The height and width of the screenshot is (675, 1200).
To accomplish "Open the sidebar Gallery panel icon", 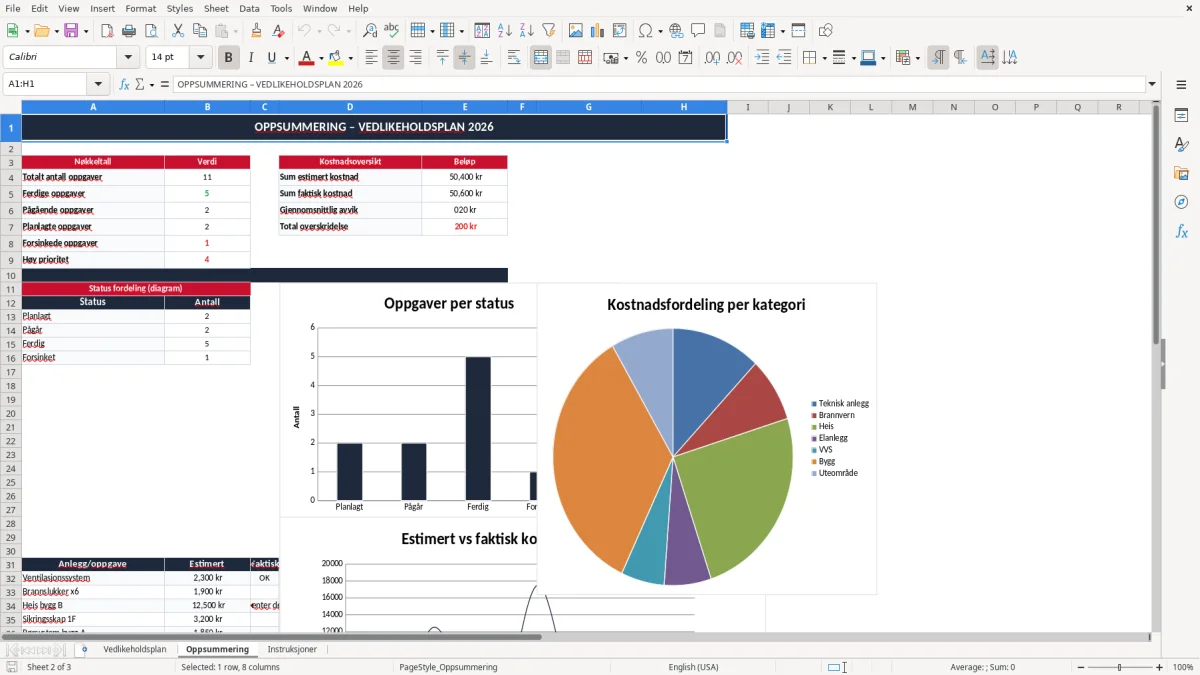I will [1181, 174].
